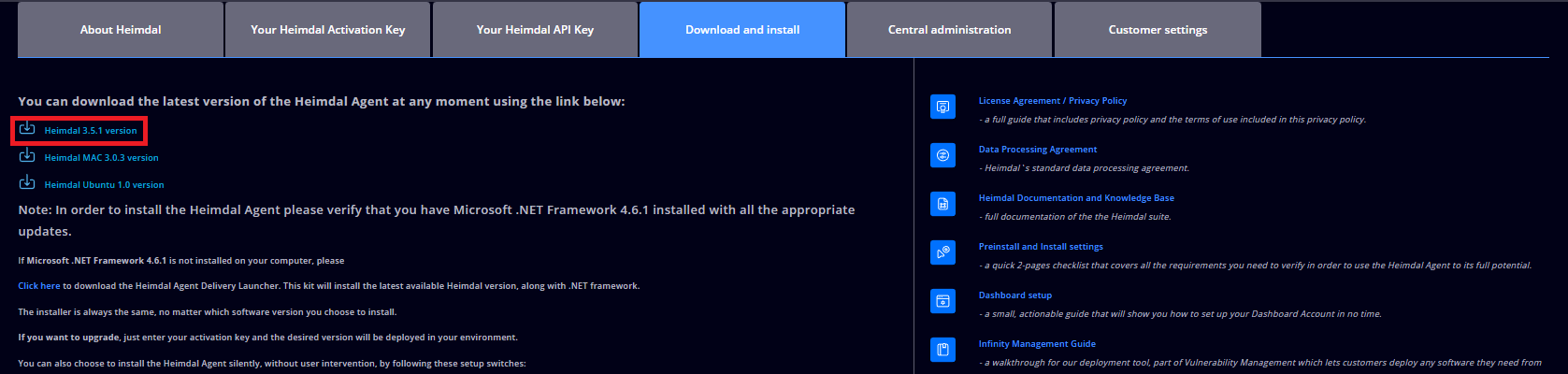Open License Agreement / Privacy Policy link
The image size is (1568, 374).
[1053, 101]
